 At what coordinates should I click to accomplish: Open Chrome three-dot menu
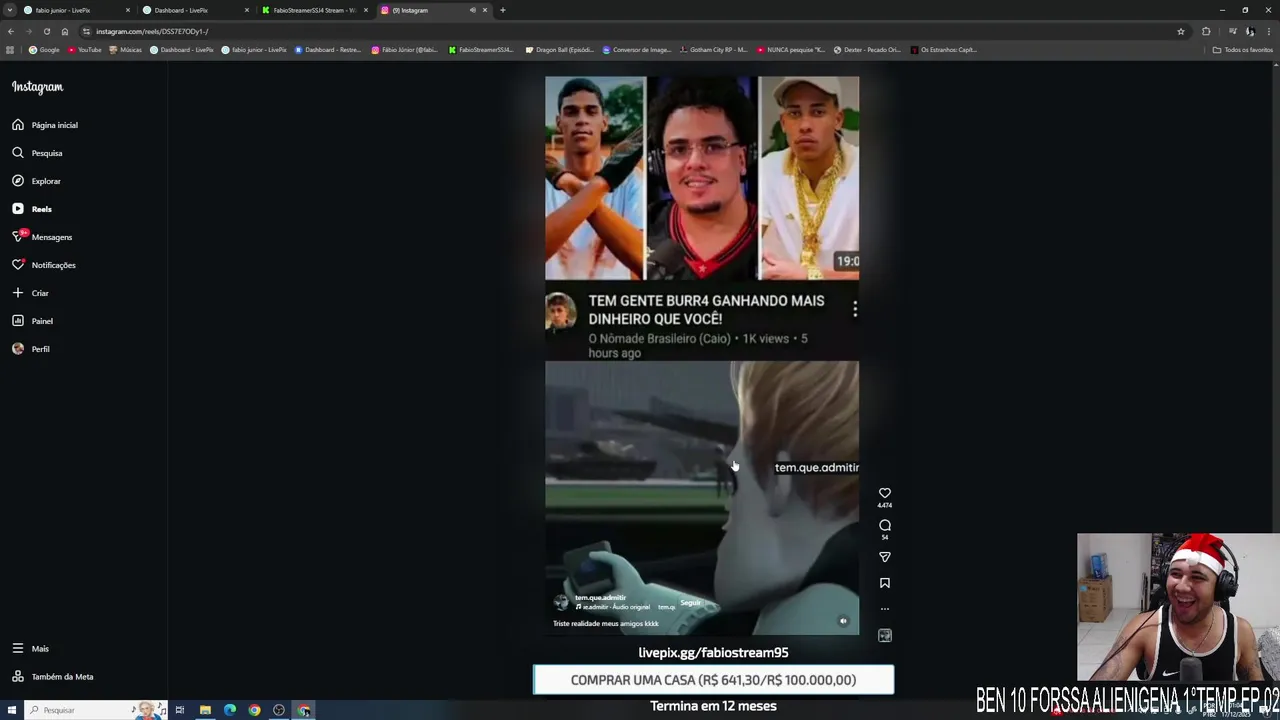(x=1268, y=31)
